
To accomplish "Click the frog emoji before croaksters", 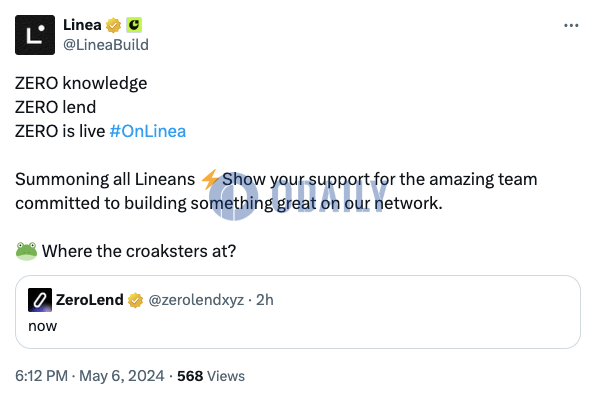I will pyautogui.click(x=26, y=251).
